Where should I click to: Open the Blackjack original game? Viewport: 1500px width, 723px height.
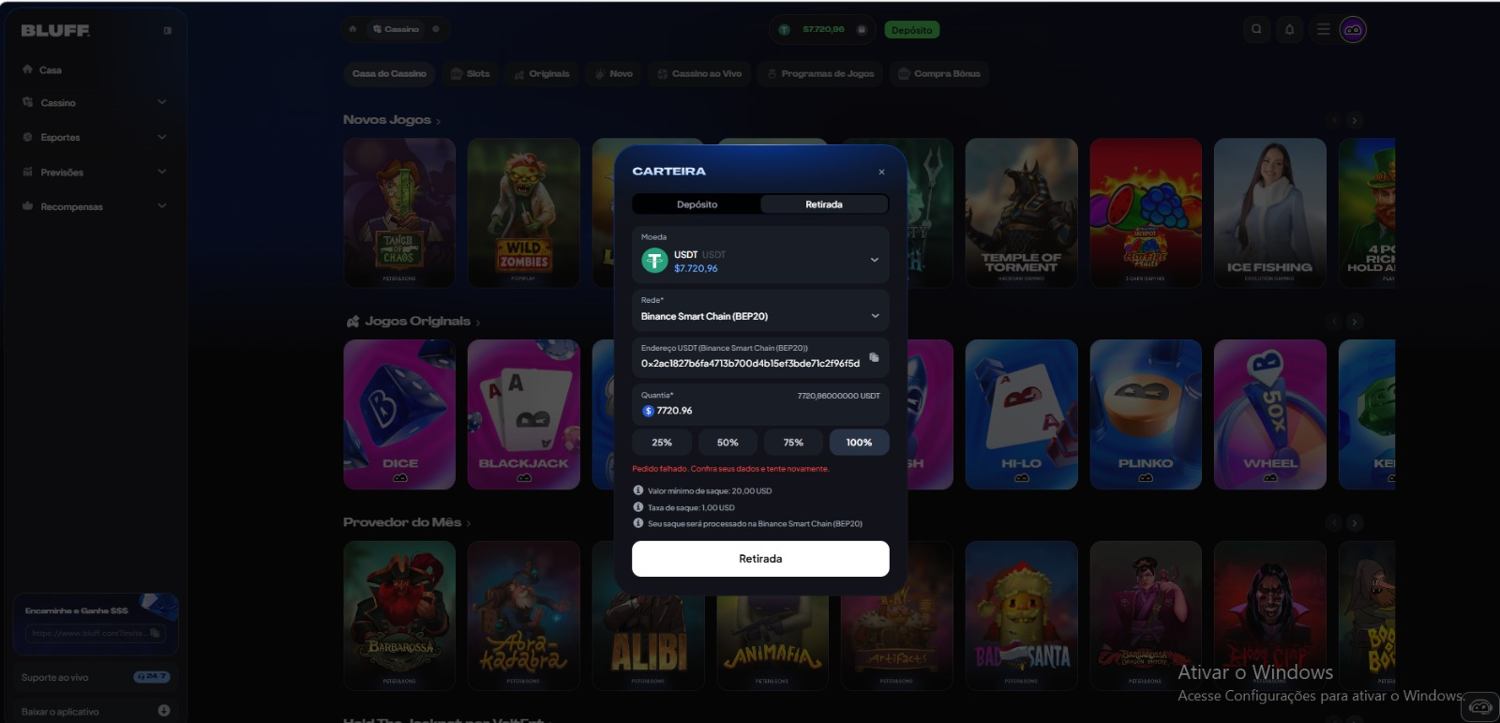click(524, 414)
